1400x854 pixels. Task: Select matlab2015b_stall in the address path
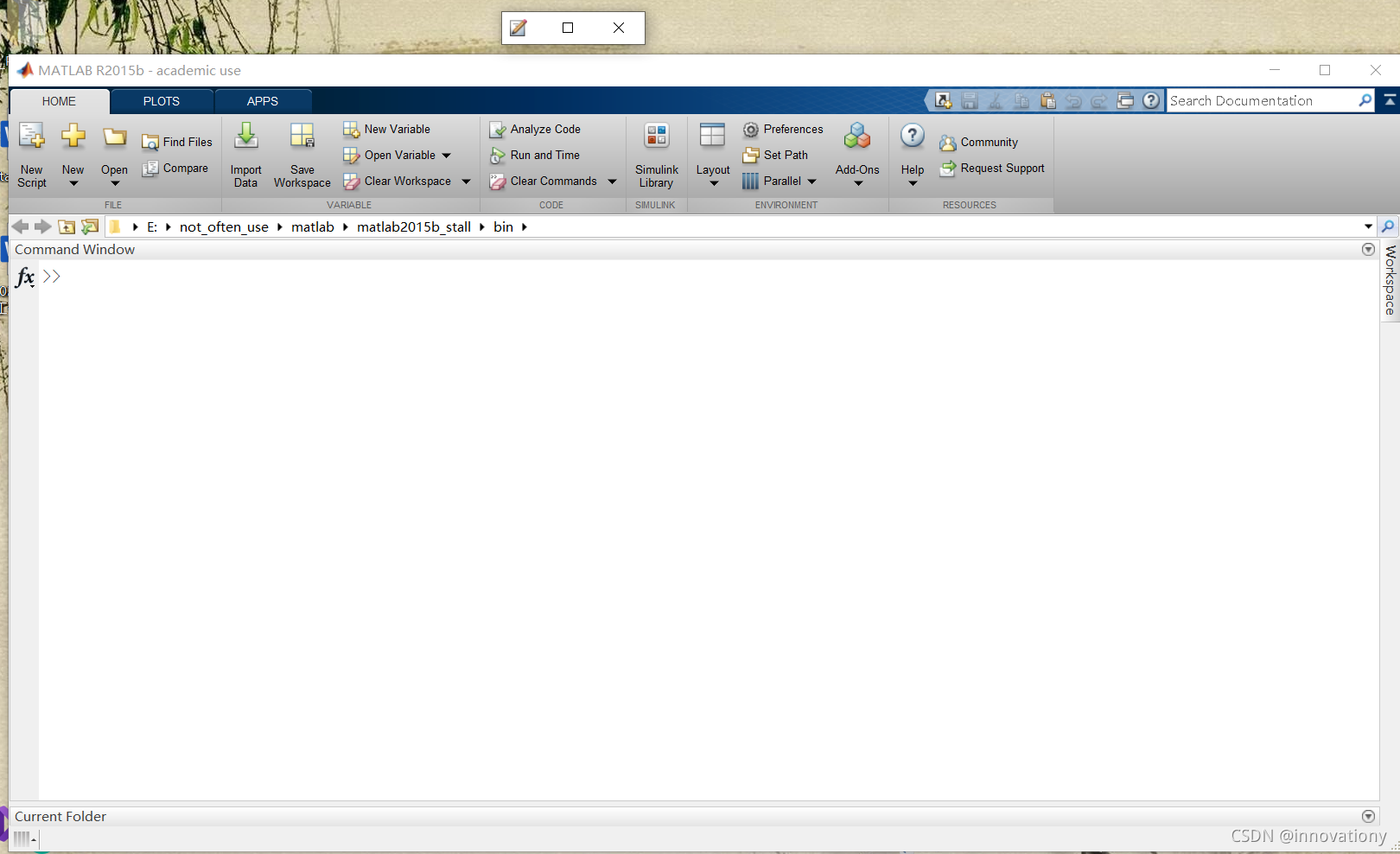point(414,226)
